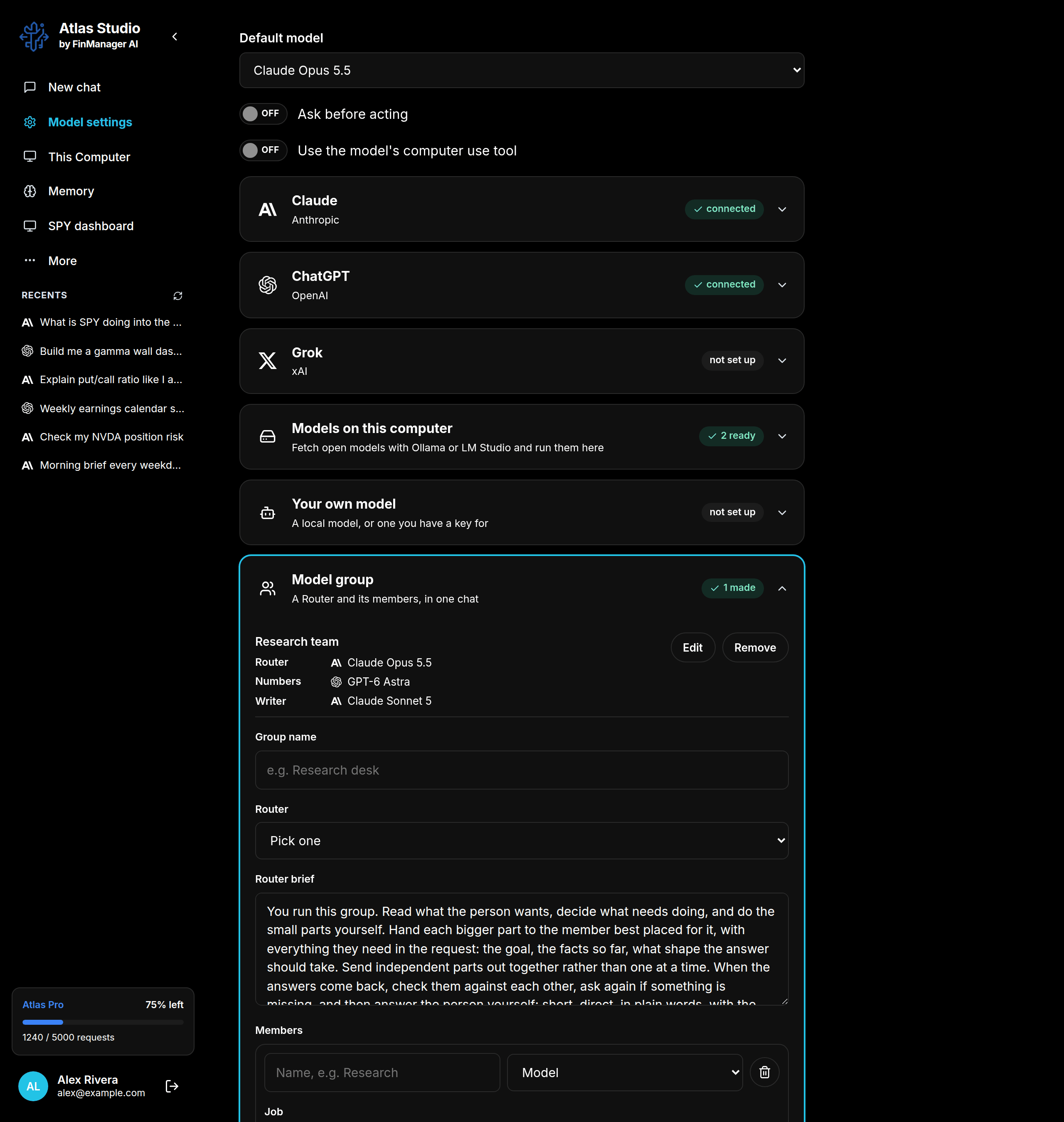Click the More ellipsis icon

point(30,260)
